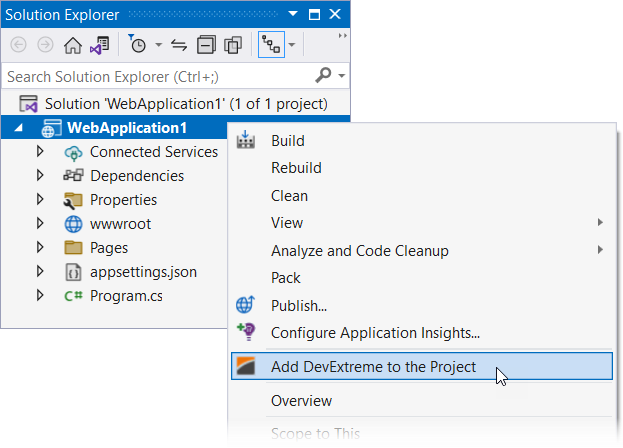Expand the Dependencies node
623x448 pixels.
tap(40, 175)
